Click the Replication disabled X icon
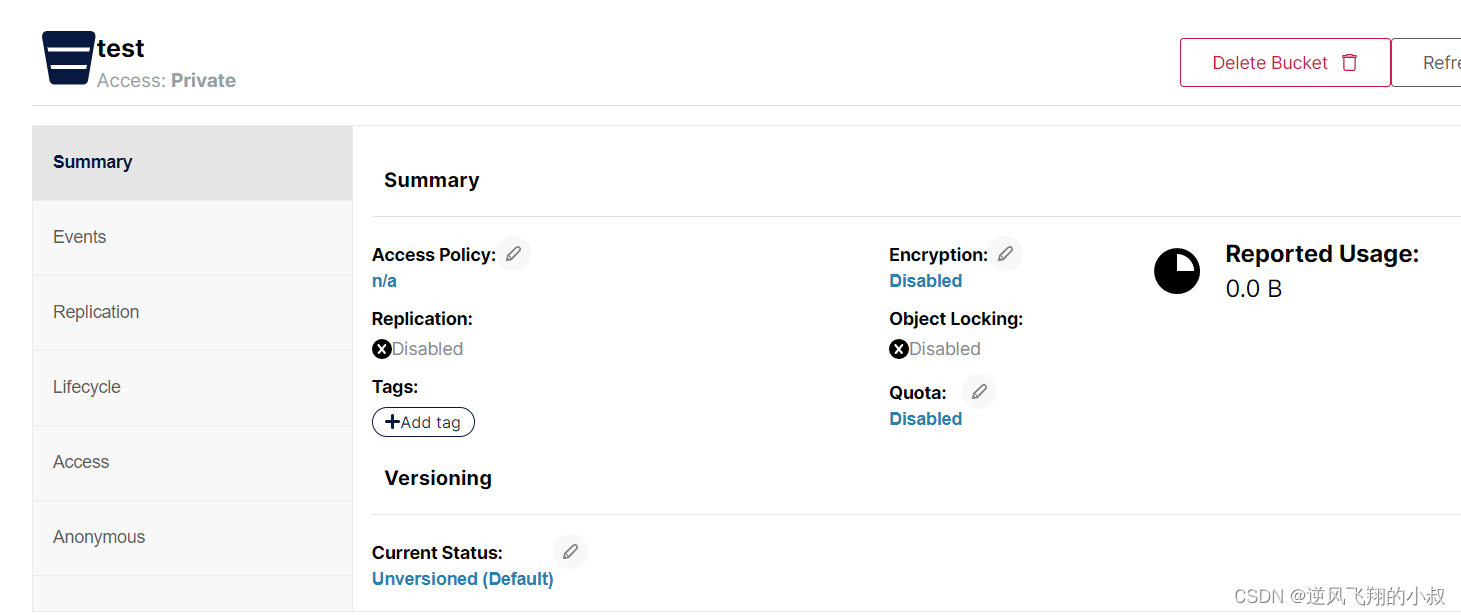The height and width of the screenshot is (615, 1461). (x=381, y=349)
